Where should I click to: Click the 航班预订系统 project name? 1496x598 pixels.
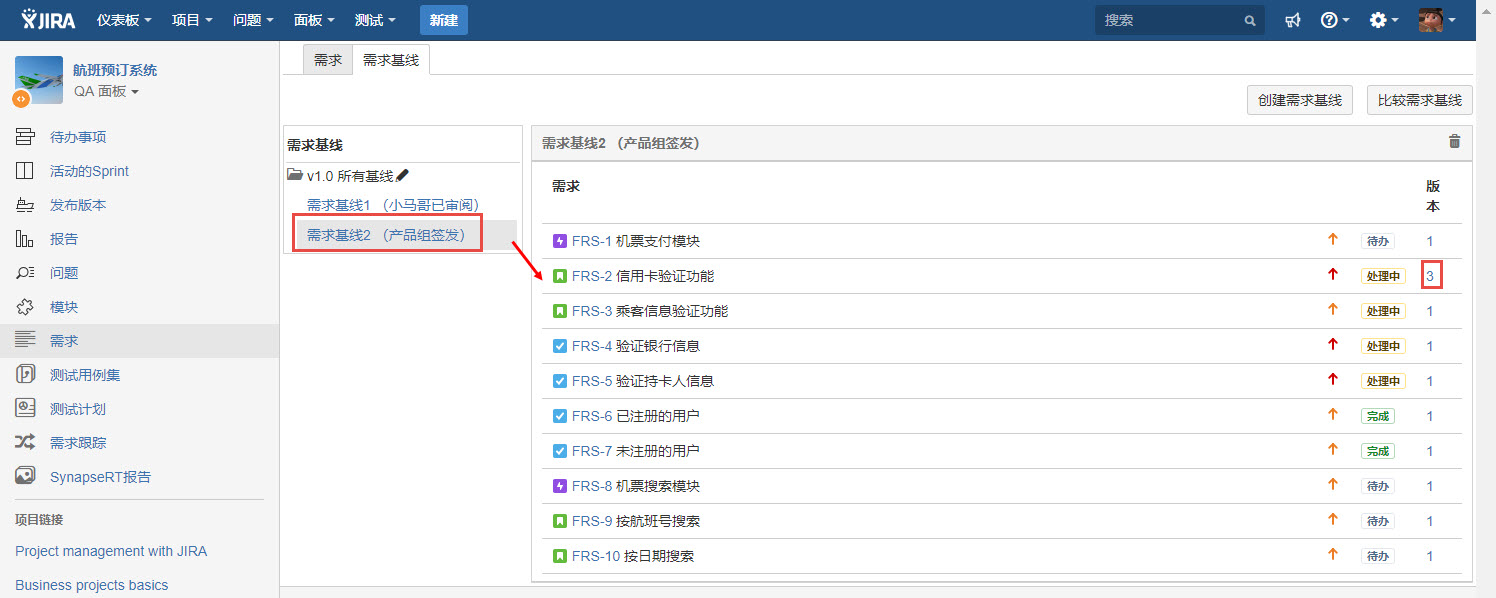click(x=115, y=70)
